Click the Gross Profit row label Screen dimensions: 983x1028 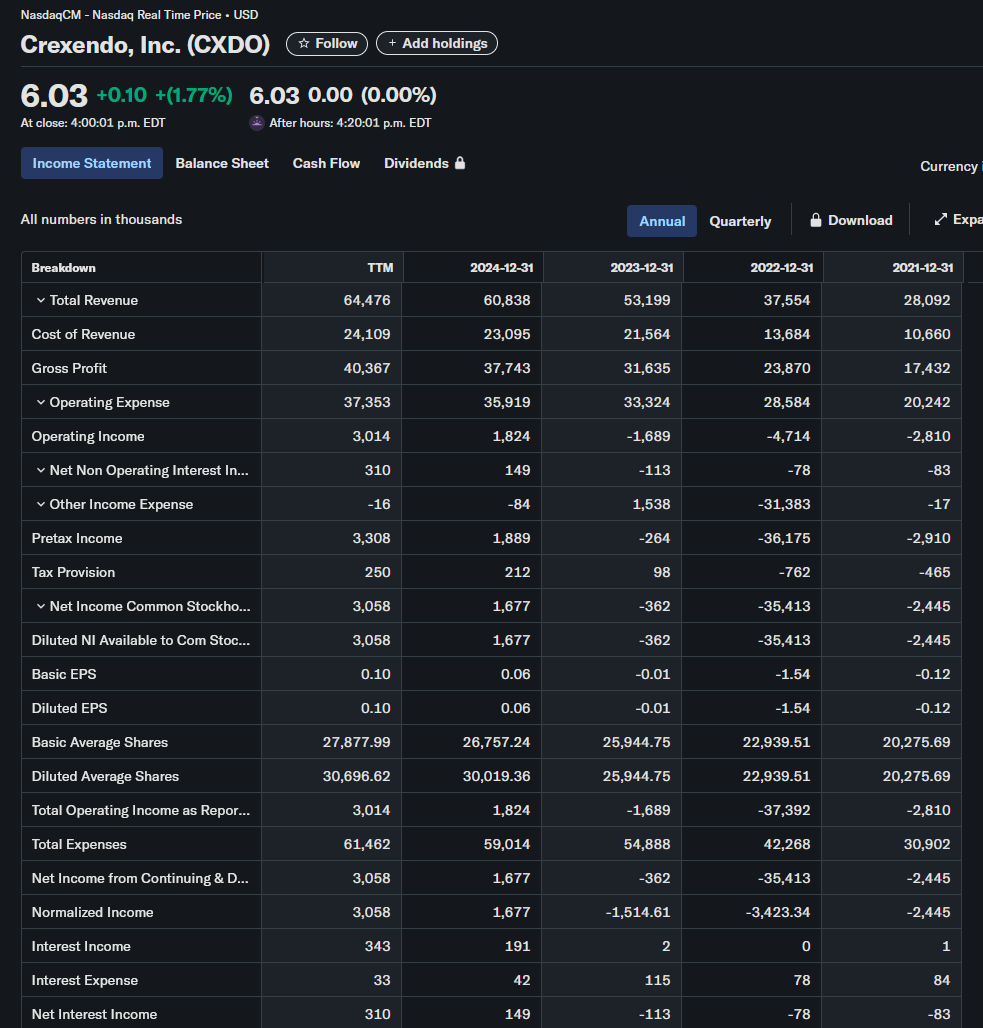click(69, 368)
